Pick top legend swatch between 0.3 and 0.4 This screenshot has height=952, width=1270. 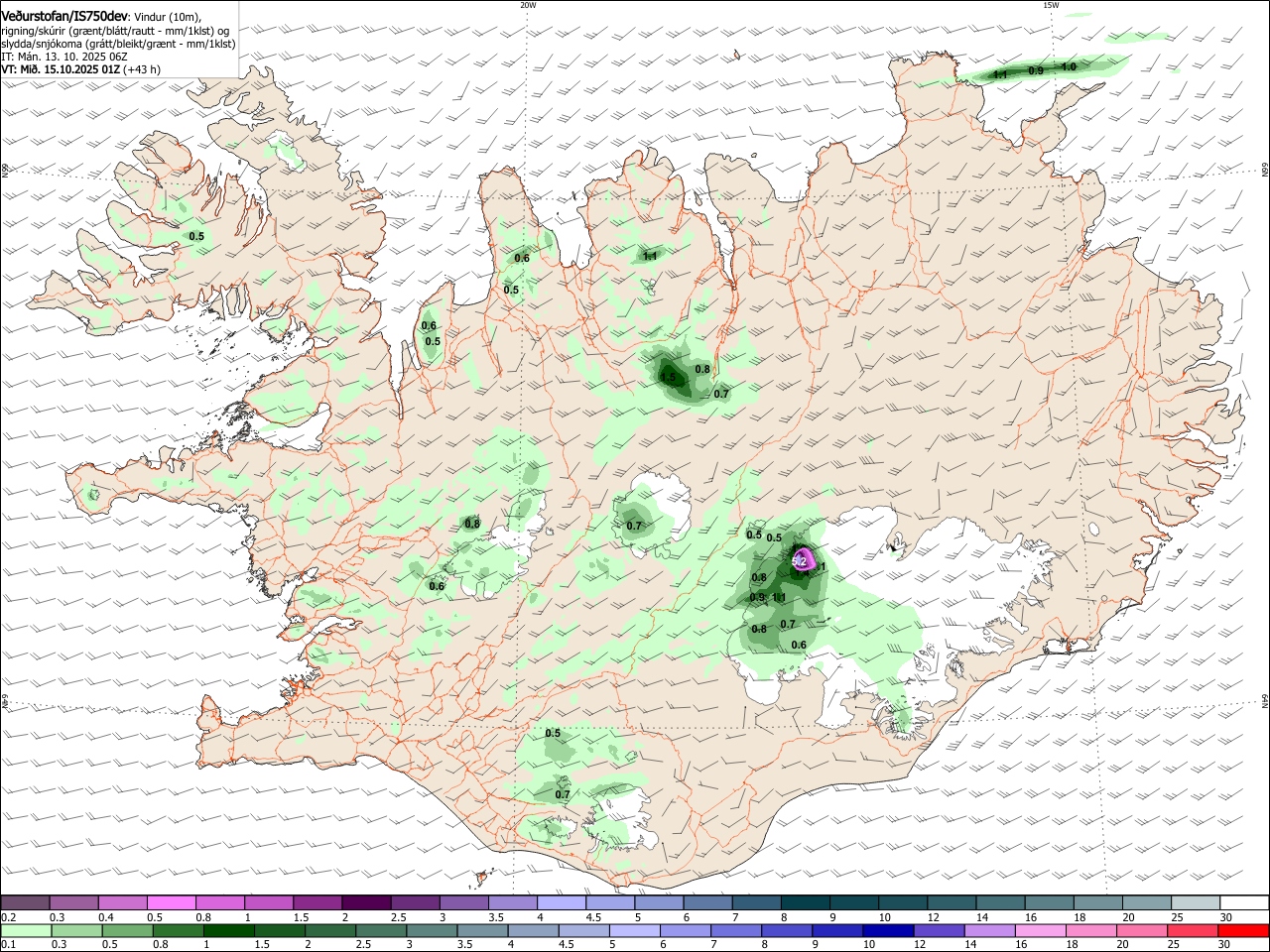point(73,902)
